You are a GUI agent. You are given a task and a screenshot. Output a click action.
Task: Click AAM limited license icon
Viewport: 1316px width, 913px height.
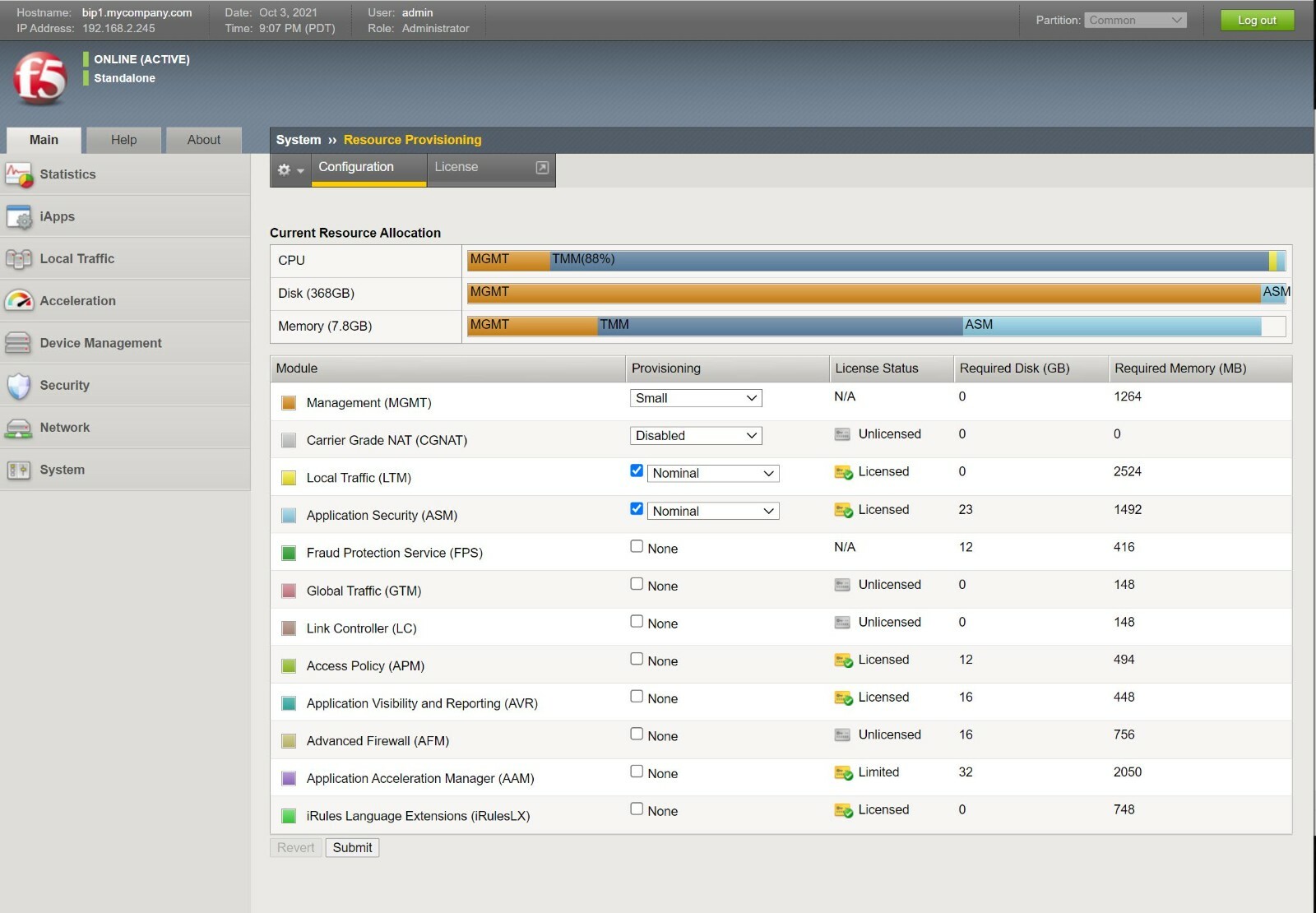click(843, 773)
